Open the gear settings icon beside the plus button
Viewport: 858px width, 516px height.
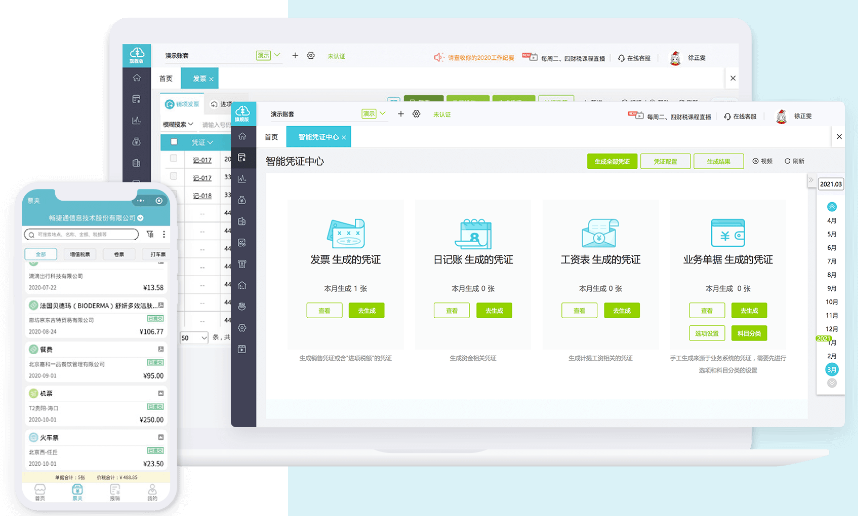[416, 115]
